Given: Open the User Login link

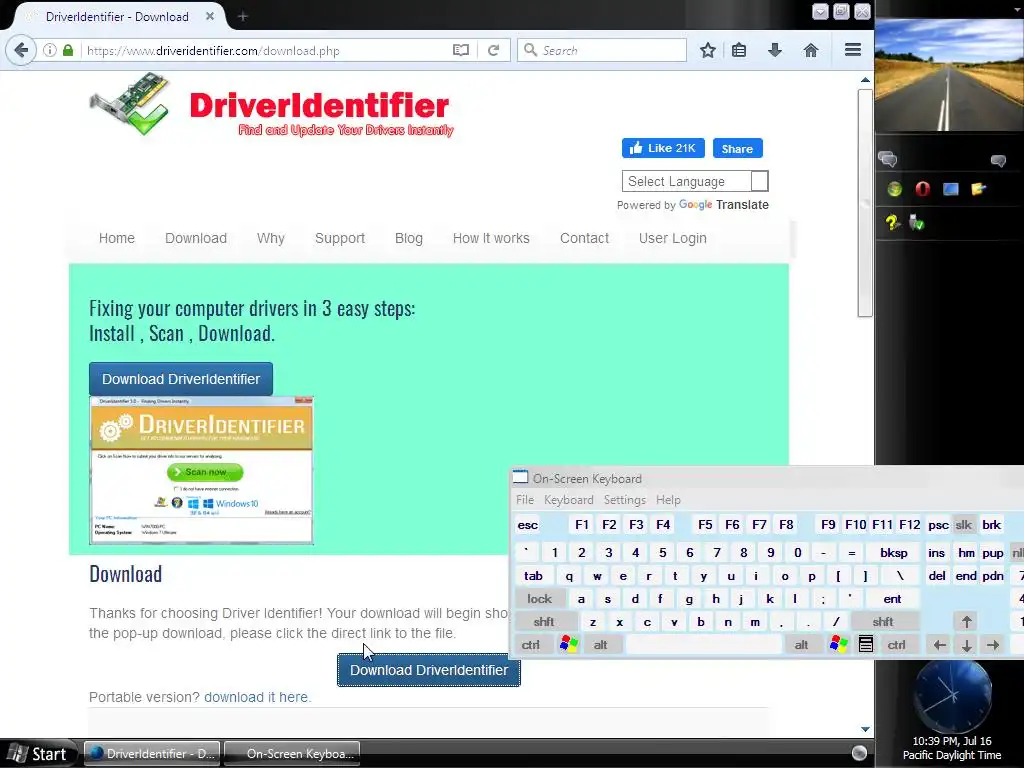Looking at the screenshot, I should [673, 238].
